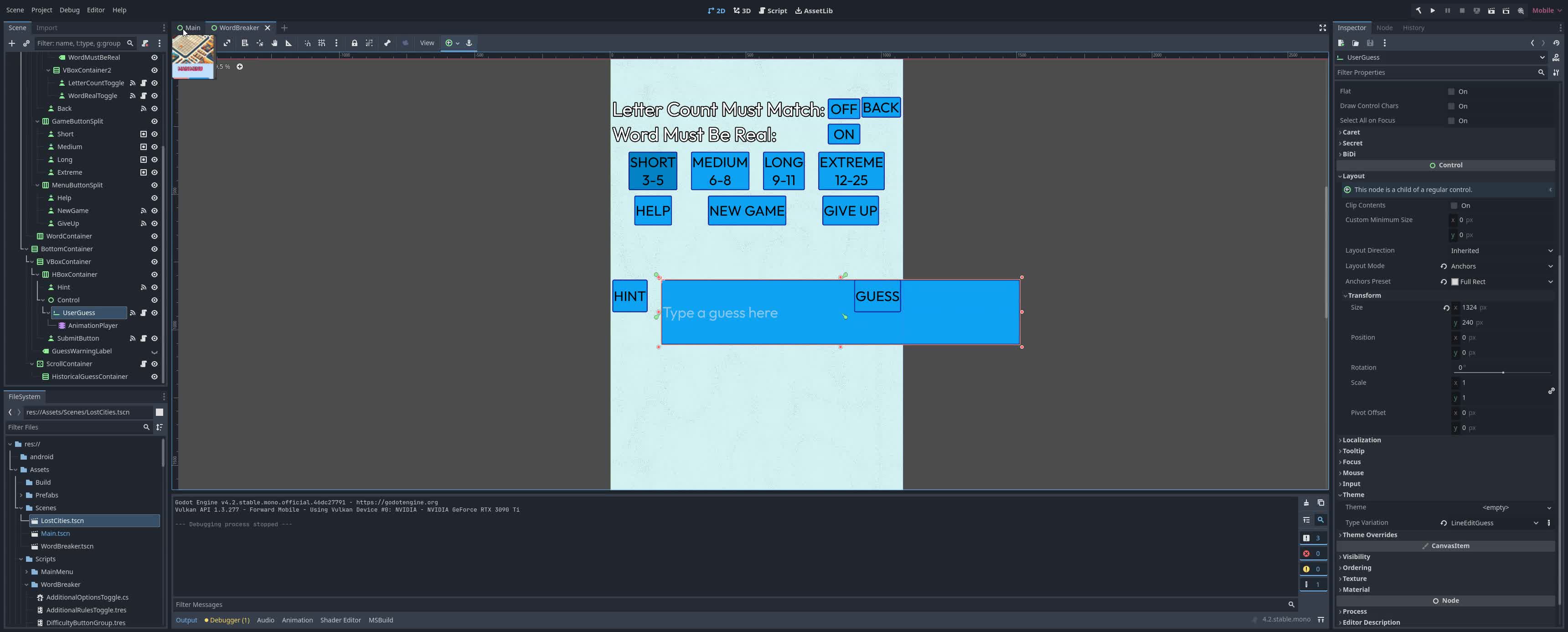Open the View menu in the canvas toolbar
Image resolution: width=1568 pixels, height=632 pixels.
pyautogui.click(x=427, y=42)
